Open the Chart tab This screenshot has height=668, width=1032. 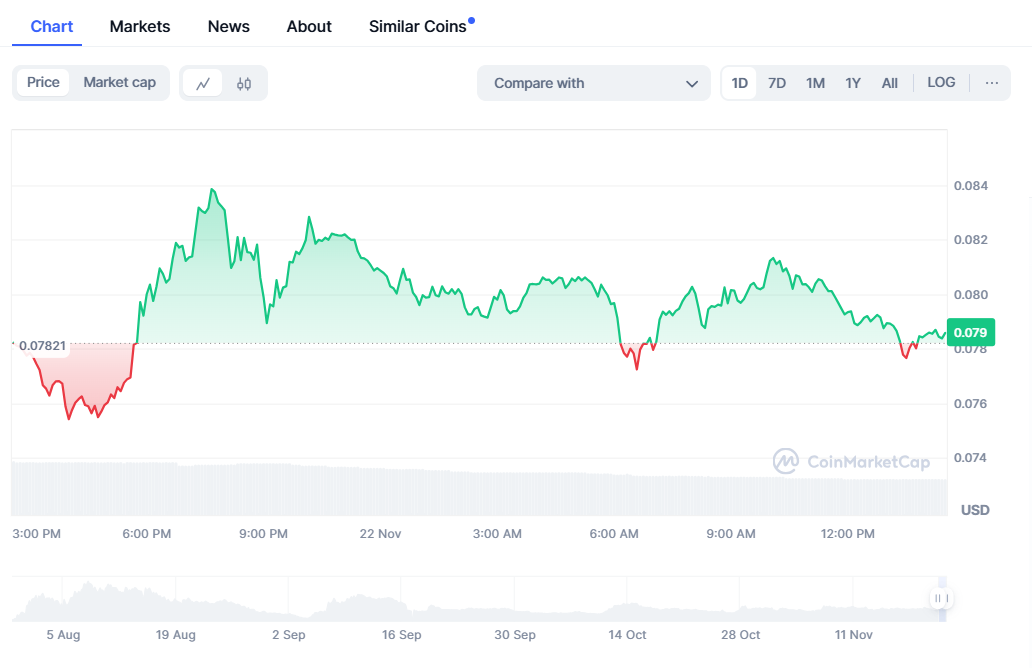pyautogui.click(x=52, y=26)
